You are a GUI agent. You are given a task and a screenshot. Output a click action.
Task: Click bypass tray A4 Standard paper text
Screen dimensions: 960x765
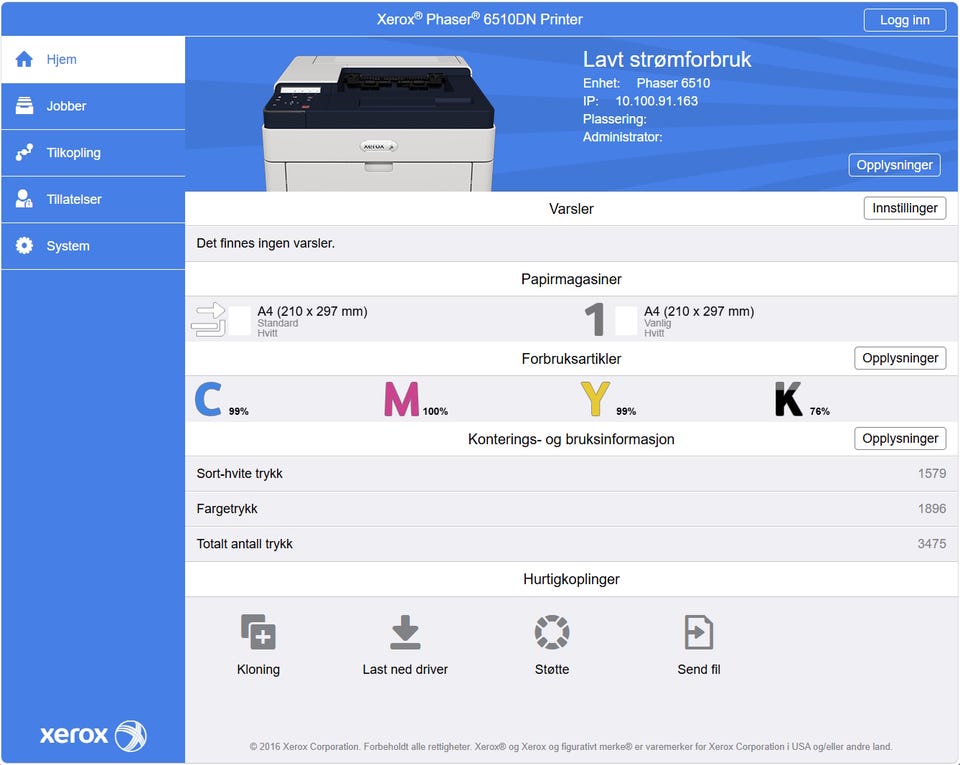tap(312, 321)
